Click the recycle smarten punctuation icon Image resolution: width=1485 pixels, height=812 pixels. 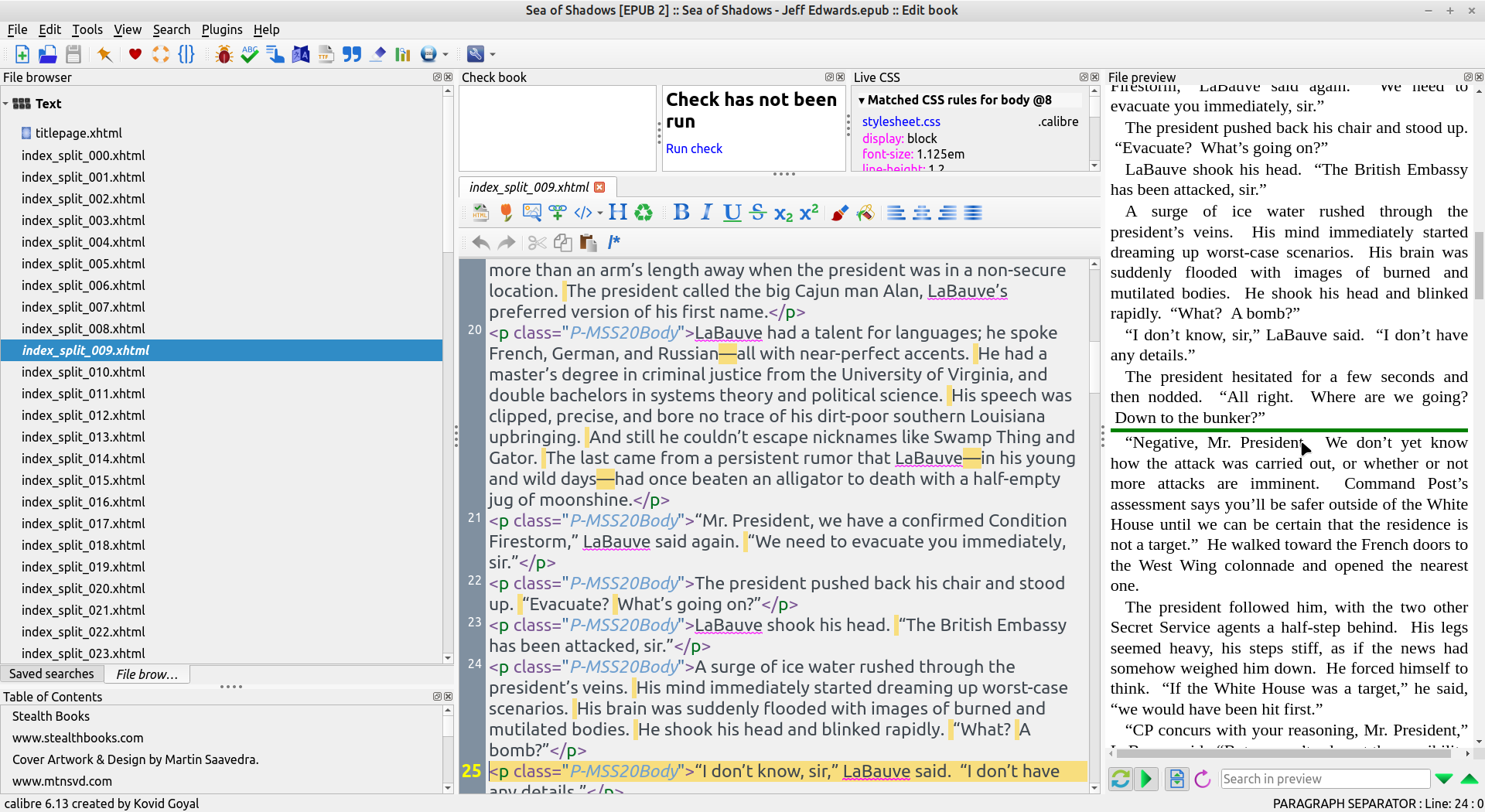pos(643,213)
